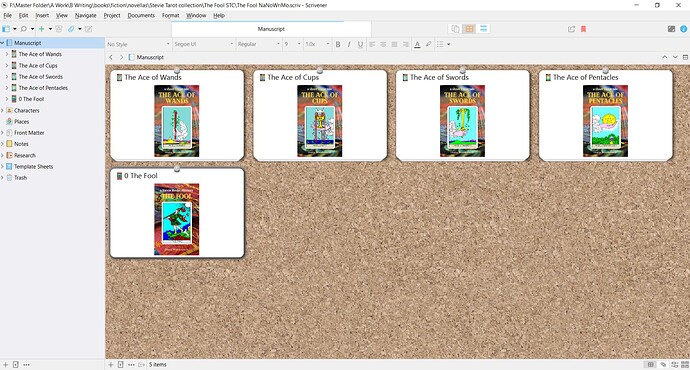Toggle underline formatting
Screen dimensions: 690x370
[360, 44]
